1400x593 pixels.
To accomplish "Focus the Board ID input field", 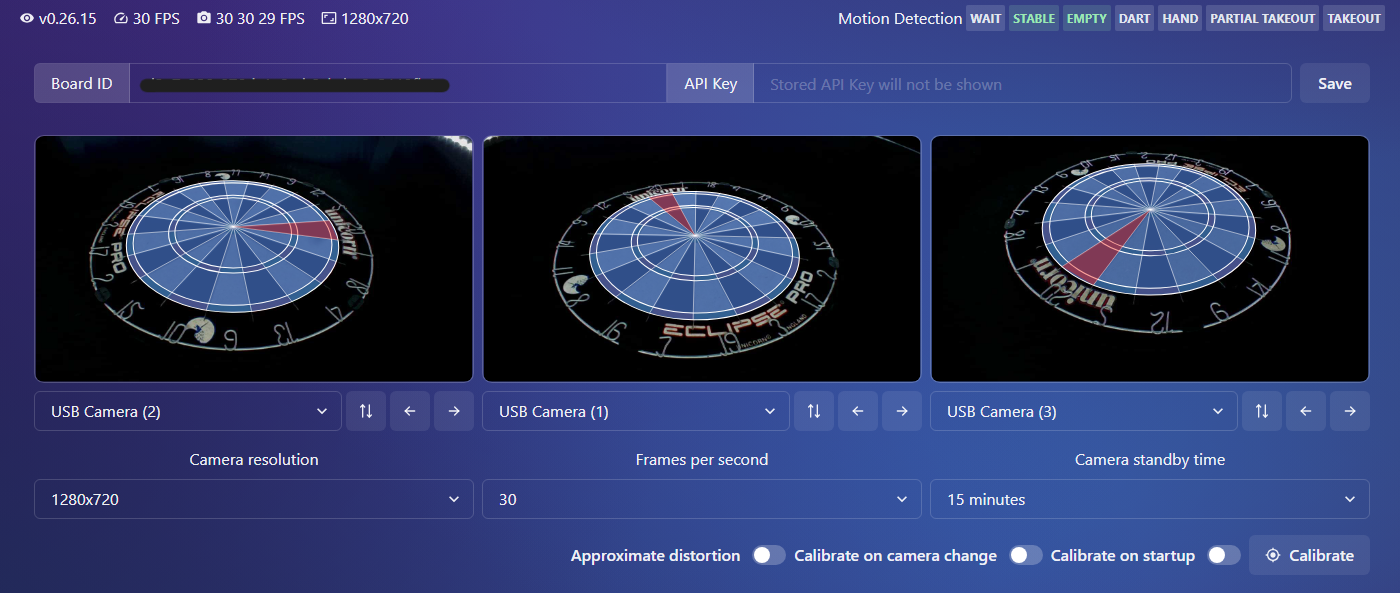I will click(x=398, y=84).
